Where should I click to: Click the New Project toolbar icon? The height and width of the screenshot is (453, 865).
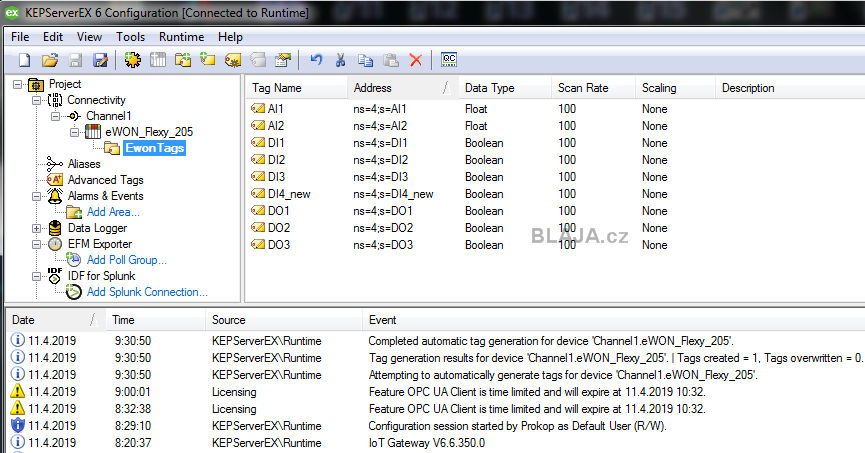tap(25, 60)
